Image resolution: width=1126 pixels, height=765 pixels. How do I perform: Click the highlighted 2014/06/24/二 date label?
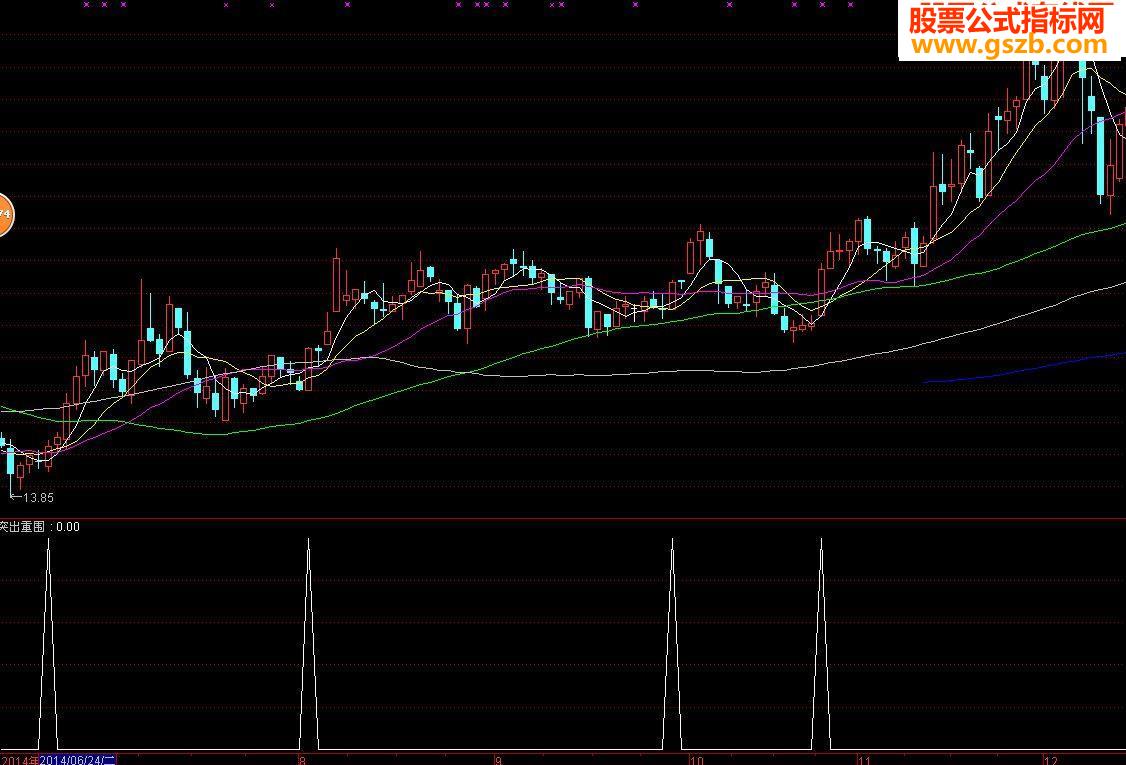pyautogui.click(x=78, y=760)
